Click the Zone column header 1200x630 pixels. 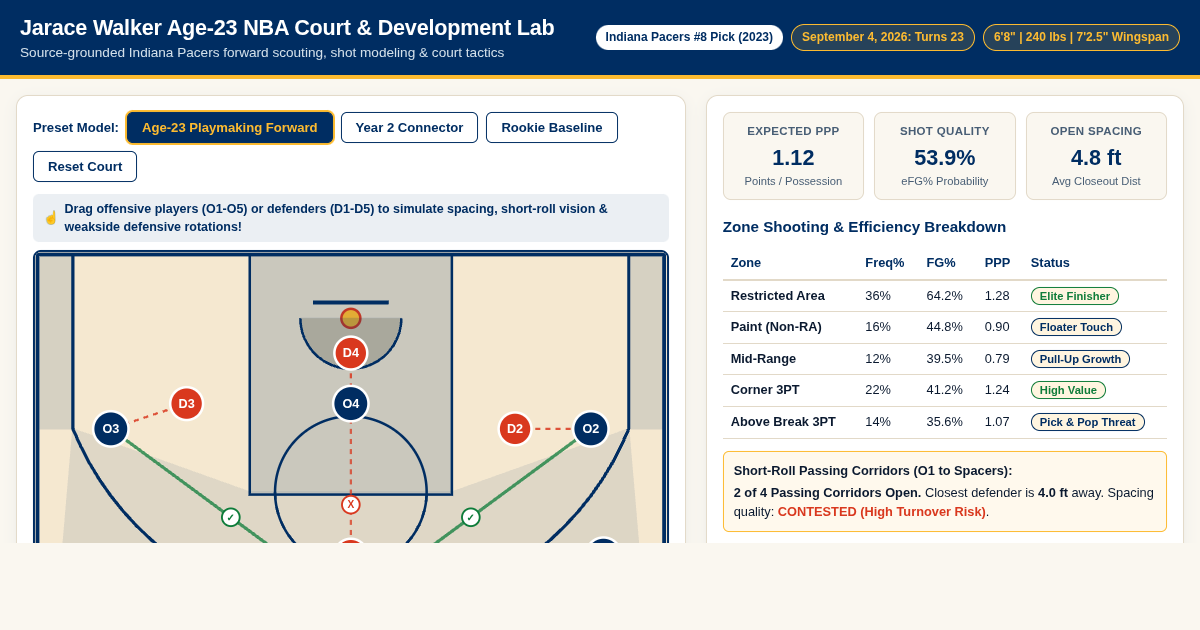(746, 263)
